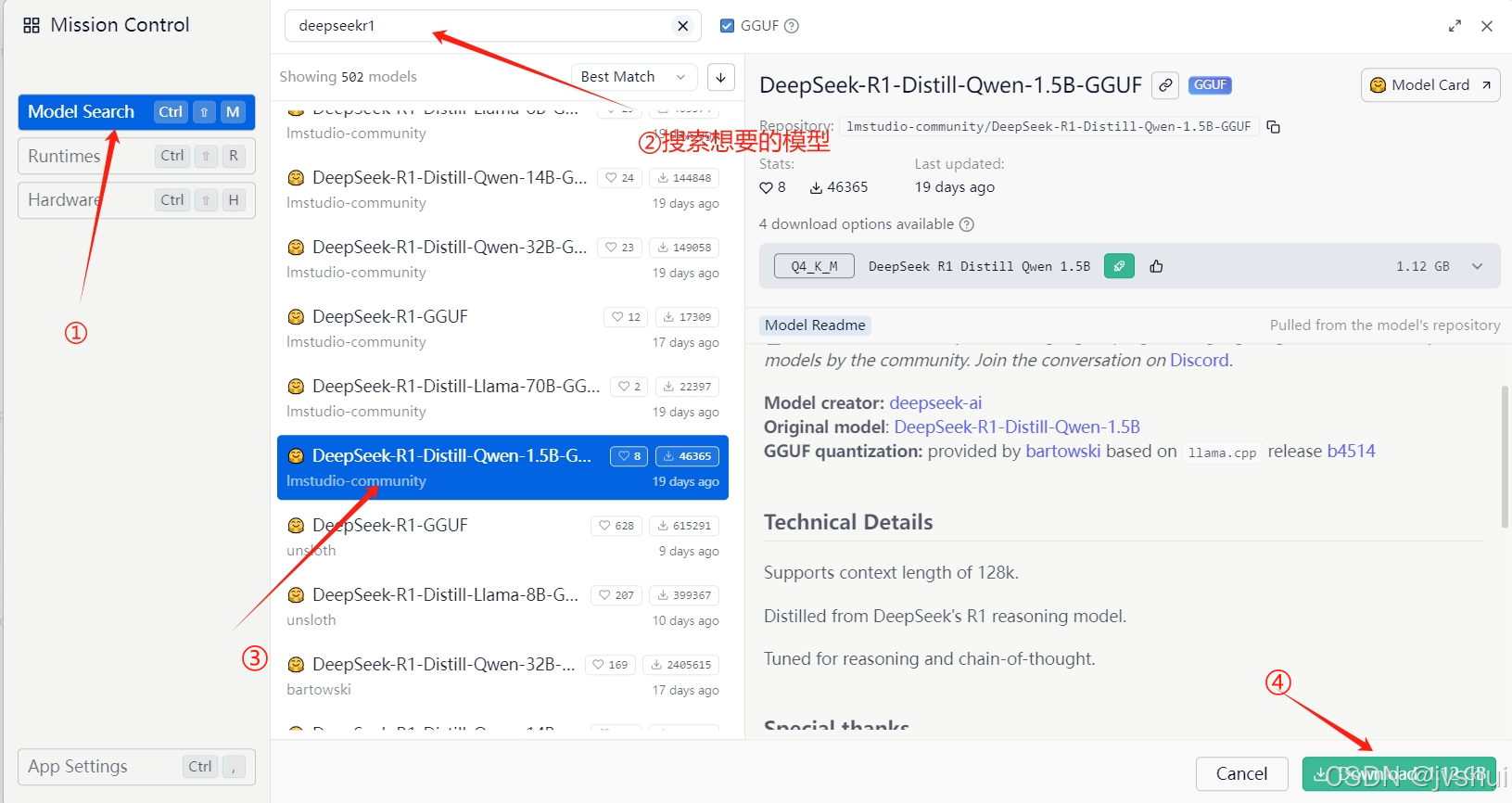Select DeepSeek-R1-Distill-Qwen-32B lmstudio-community row

502,259
